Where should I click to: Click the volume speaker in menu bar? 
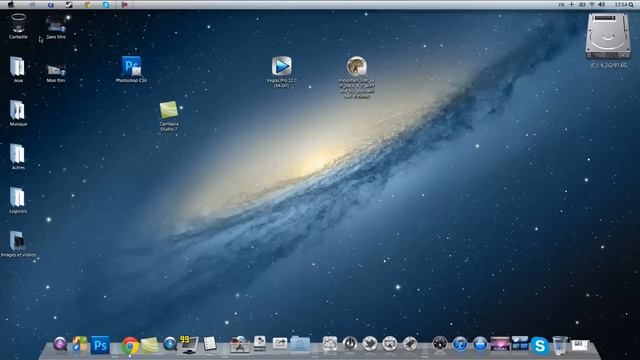click(x=602, y=4)
